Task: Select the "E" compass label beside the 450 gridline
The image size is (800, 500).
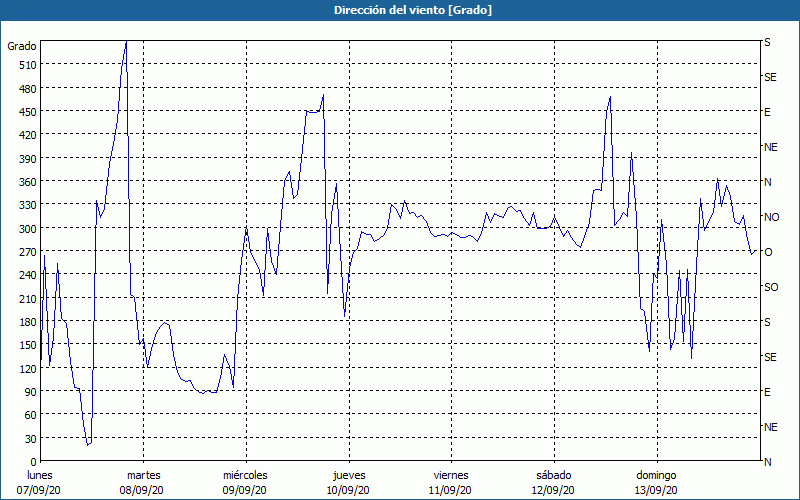Action: (x=767, y=112)
